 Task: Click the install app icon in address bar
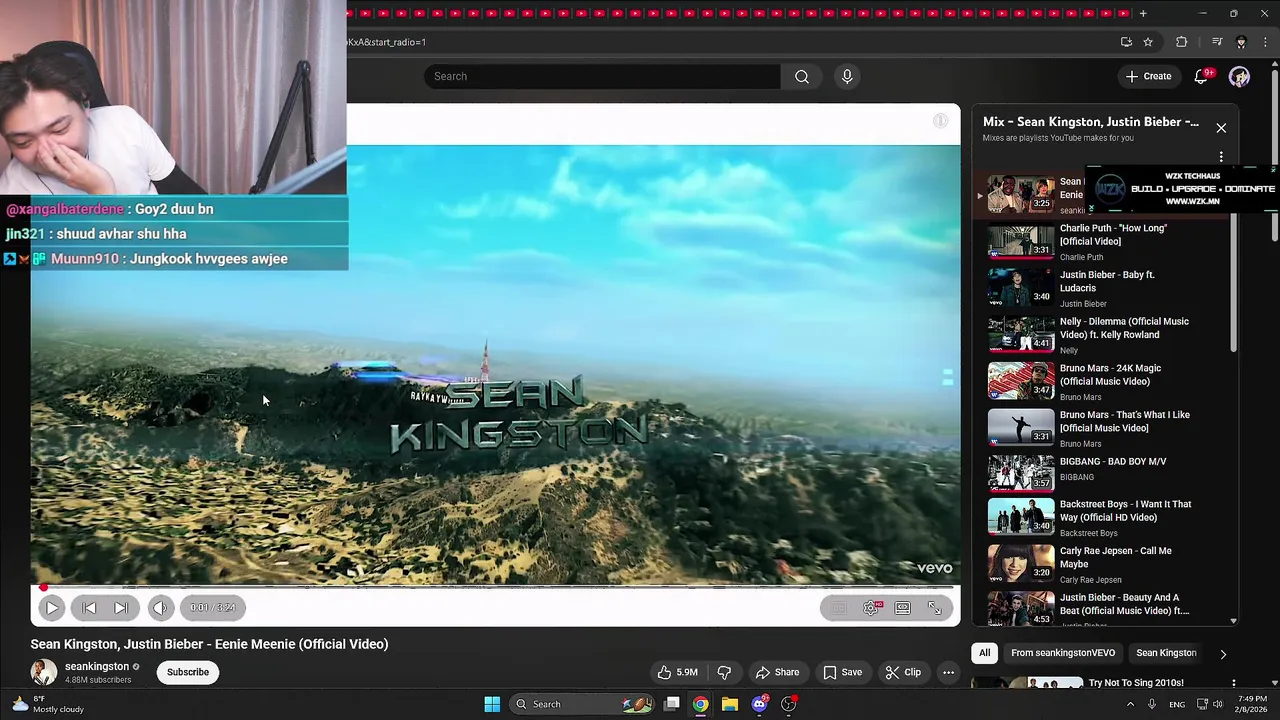[x=1126, y=42]
